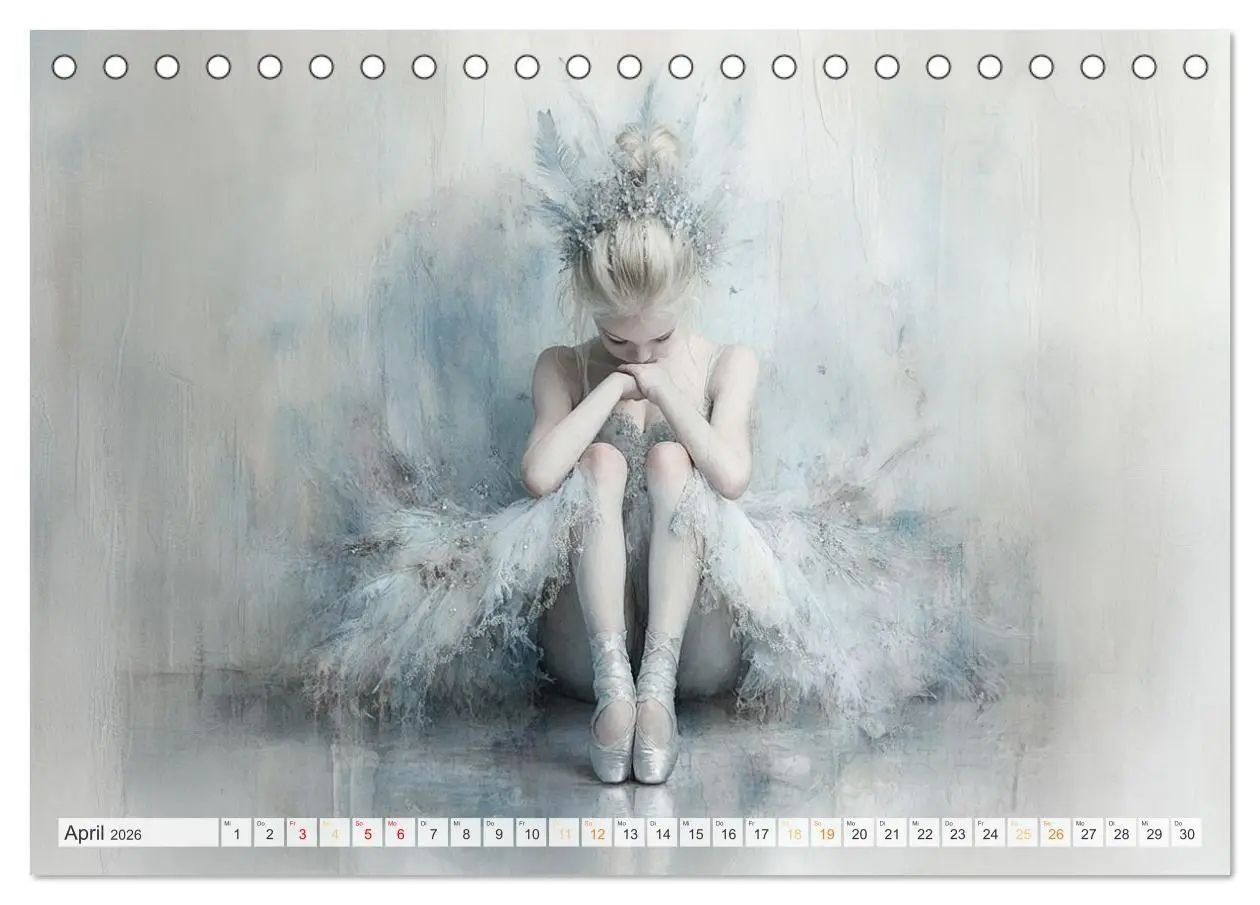The width and height of the screenshot is (1260, 905).
Task: Click day 16 (Do) cell
Action: [728, 833]
